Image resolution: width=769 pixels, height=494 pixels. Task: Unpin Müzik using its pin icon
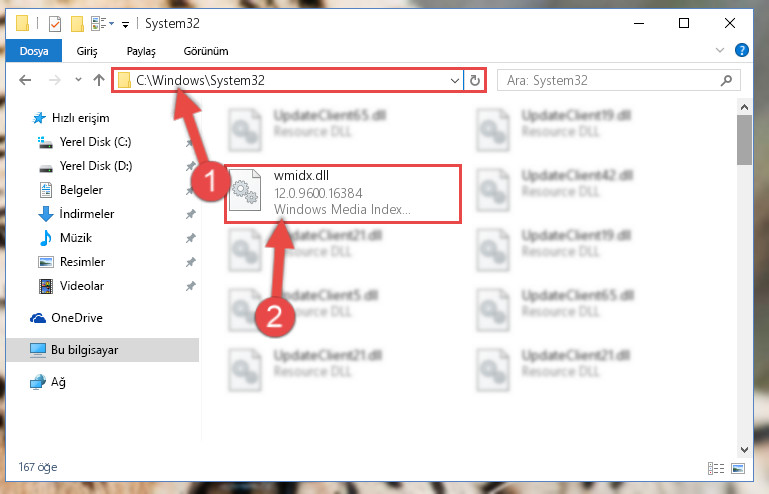(190, 238)
